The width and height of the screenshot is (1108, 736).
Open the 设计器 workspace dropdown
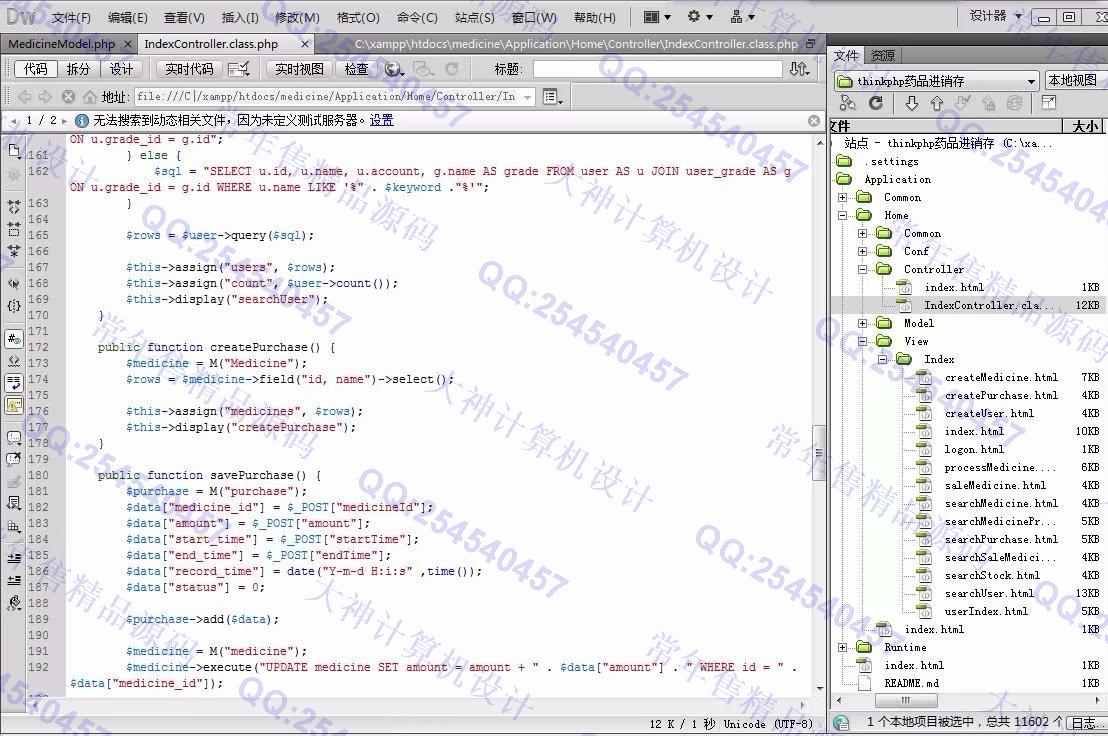(996, 16)
